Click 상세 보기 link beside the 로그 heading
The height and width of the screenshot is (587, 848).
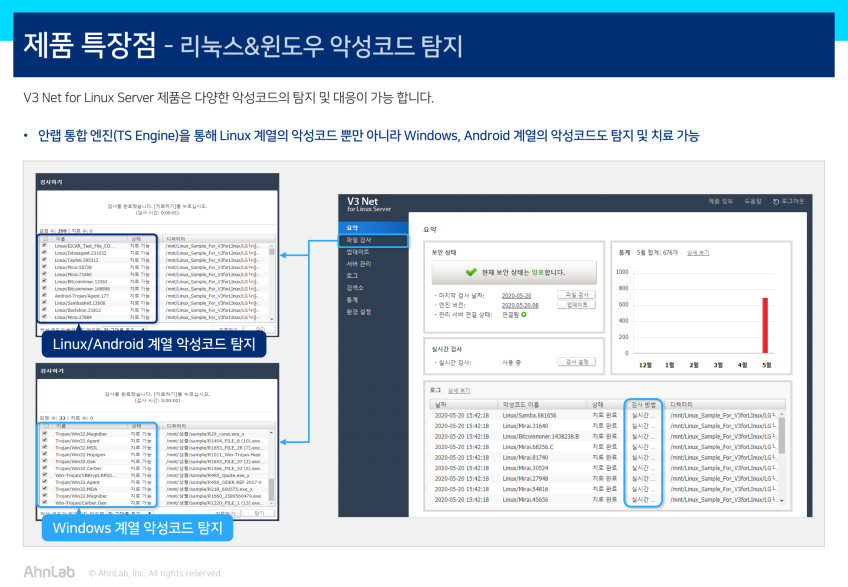point(459,391)
